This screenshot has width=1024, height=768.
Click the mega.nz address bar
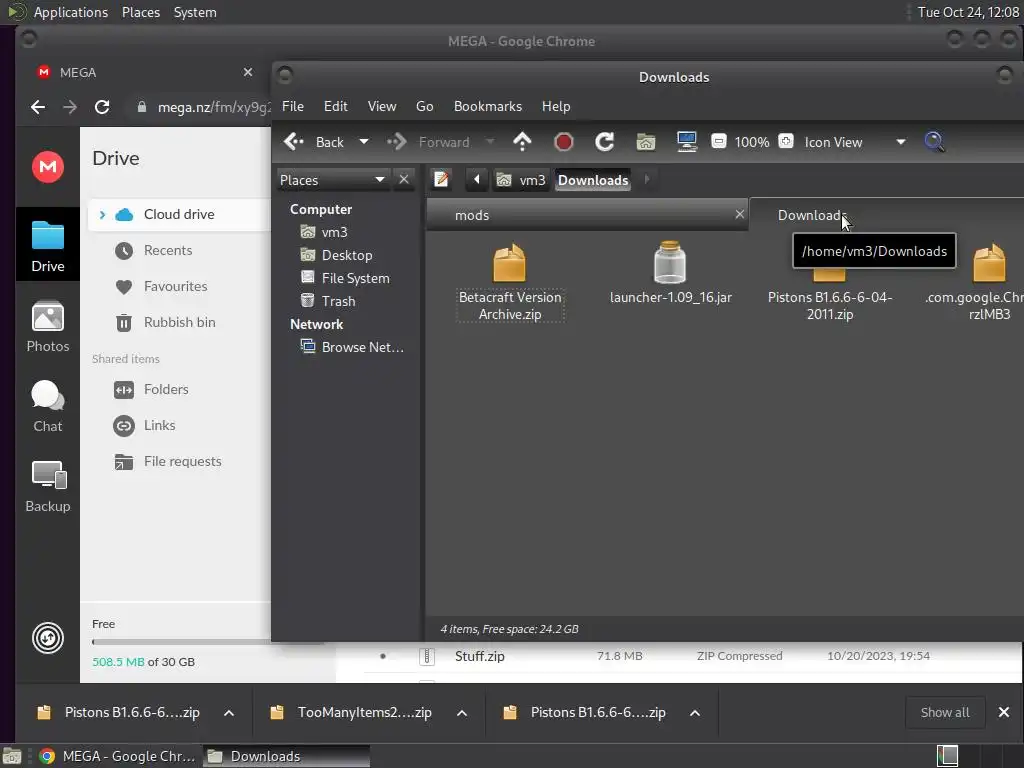tap(203, 107)
